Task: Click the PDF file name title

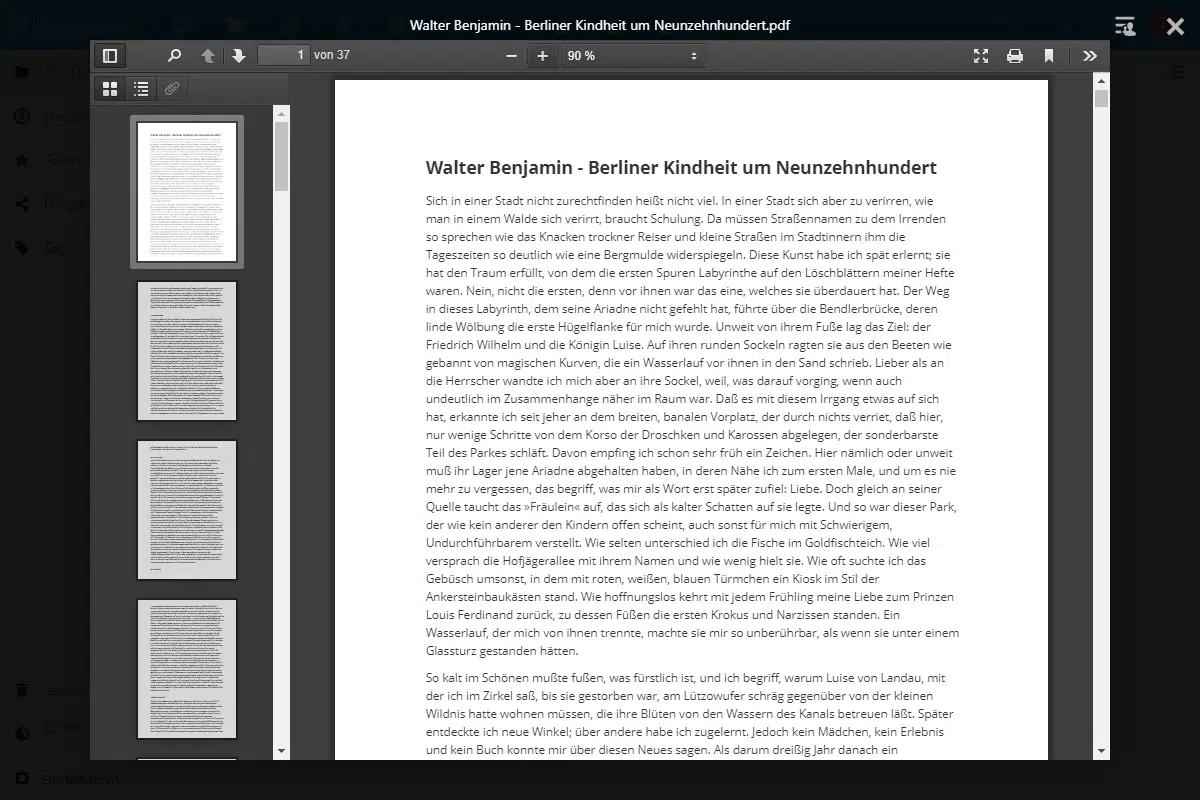Action: [x=600, y=25]
